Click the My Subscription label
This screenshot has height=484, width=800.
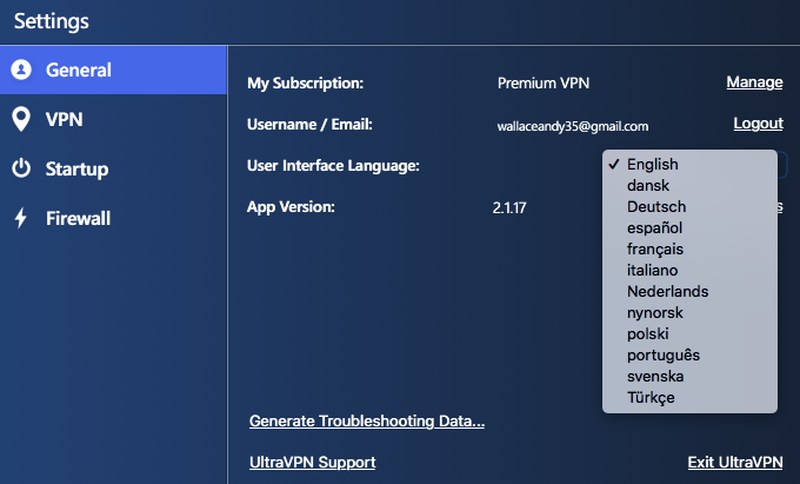tap(305, 84)
